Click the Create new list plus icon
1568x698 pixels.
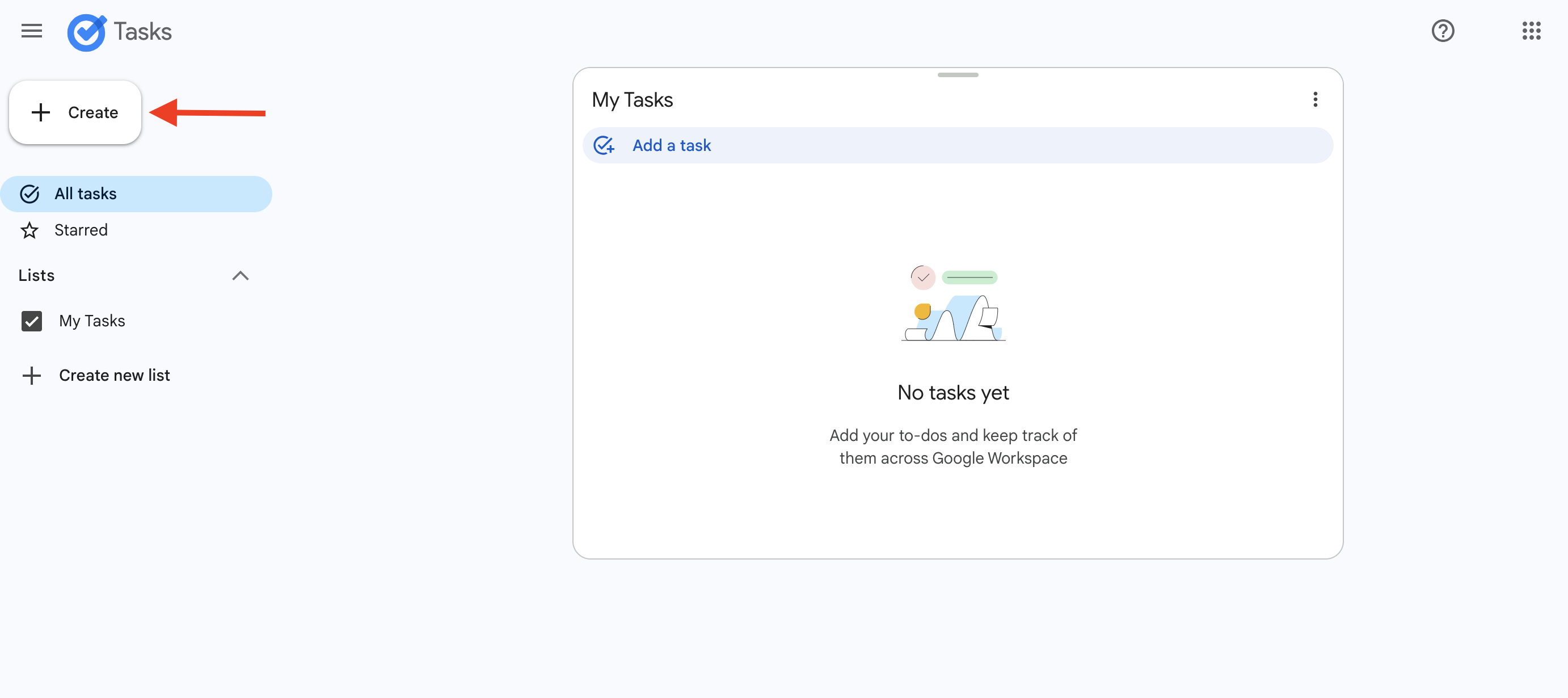click(x=32, y=375)
